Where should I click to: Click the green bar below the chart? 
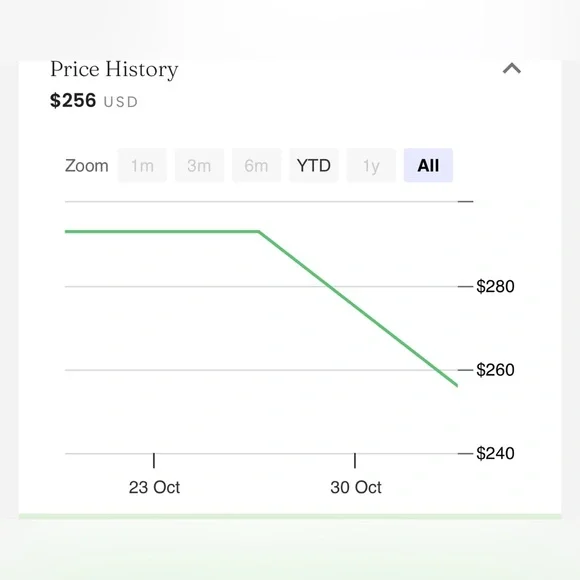point(290,516)
